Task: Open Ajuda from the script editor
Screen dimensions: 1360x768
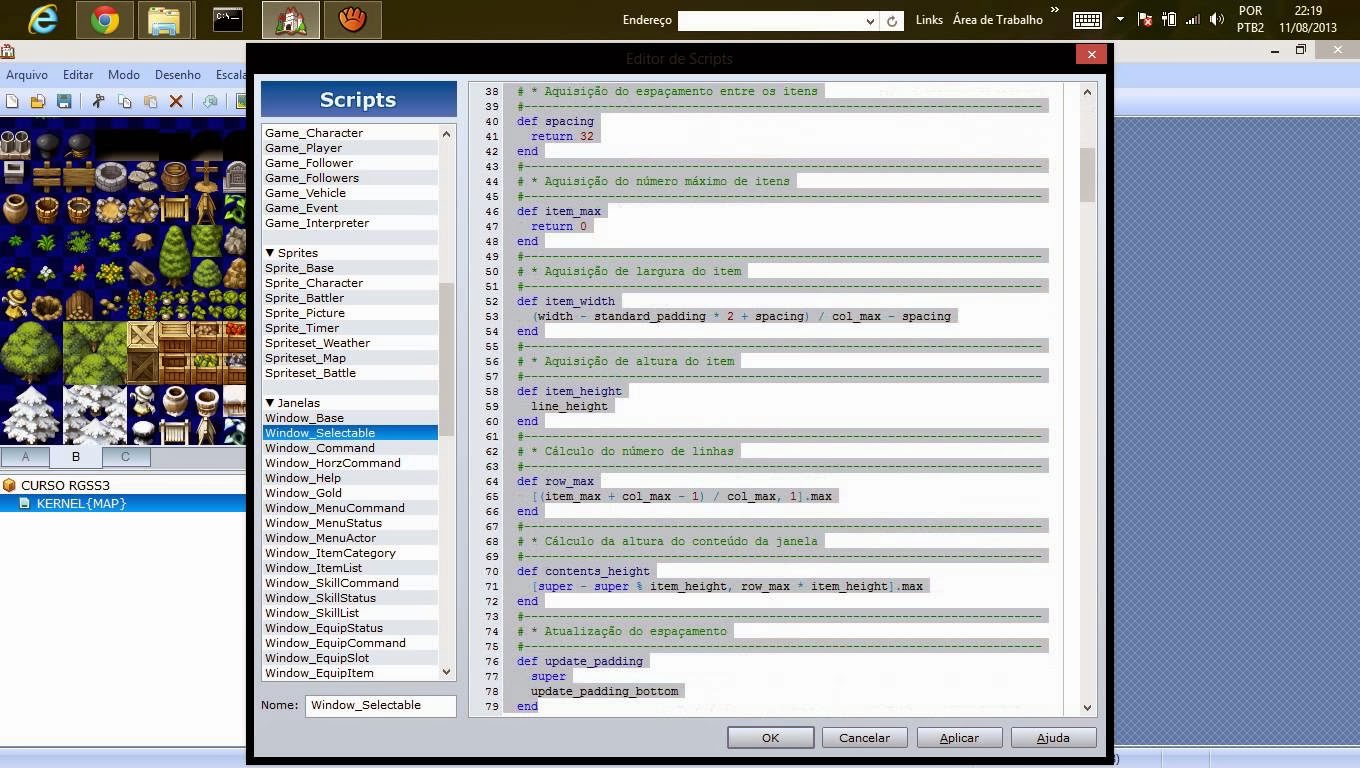Action: point(1052,737)
